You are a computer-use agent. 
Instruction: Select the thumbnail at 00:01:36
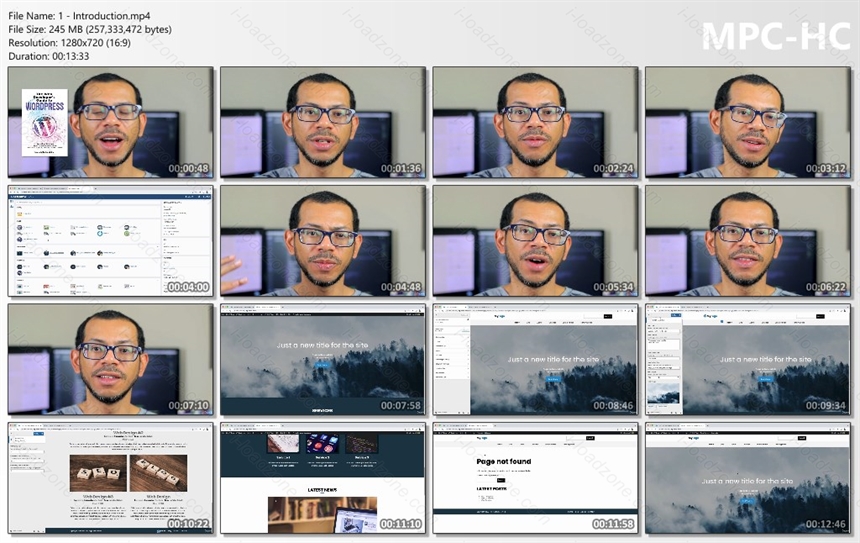(323, 122)
